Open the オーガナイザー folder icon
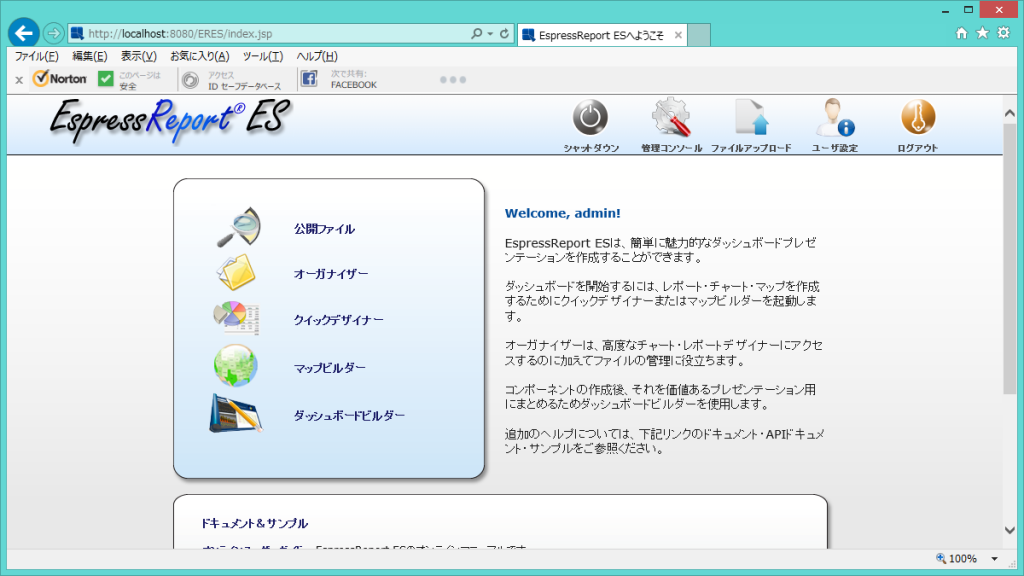The image size is (1024, 576). 237,273
